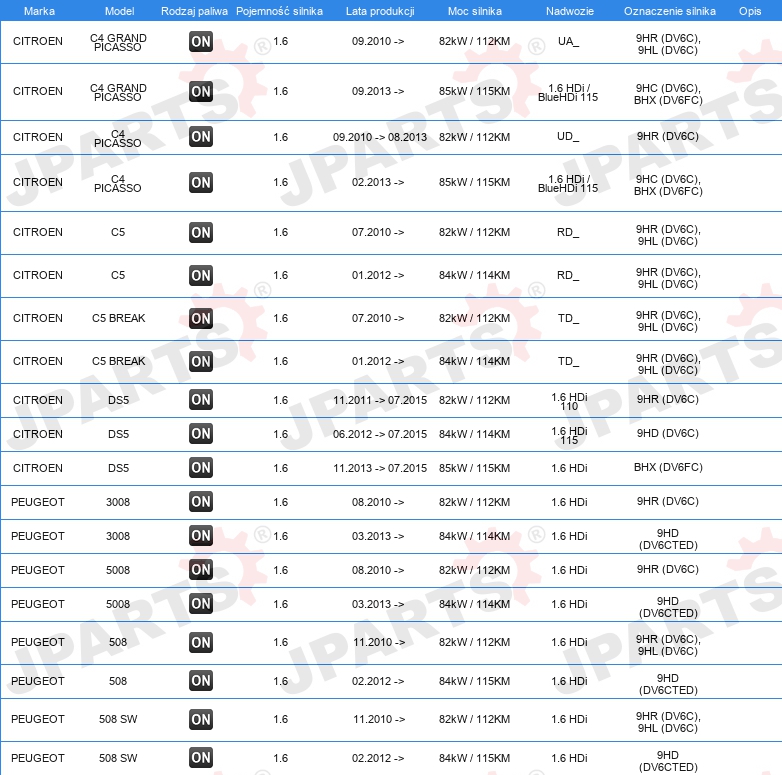The image size is (782, 775).
Task: Click ON icon in Peugeot 508 02.2012 row
Action: click(x=201, y=681)
